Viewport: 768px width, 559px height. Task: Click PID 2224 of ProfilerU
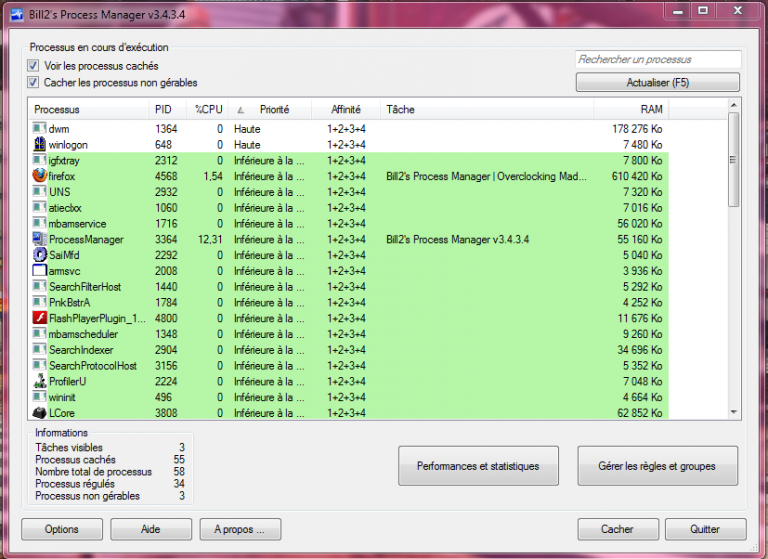pos(166,381)
